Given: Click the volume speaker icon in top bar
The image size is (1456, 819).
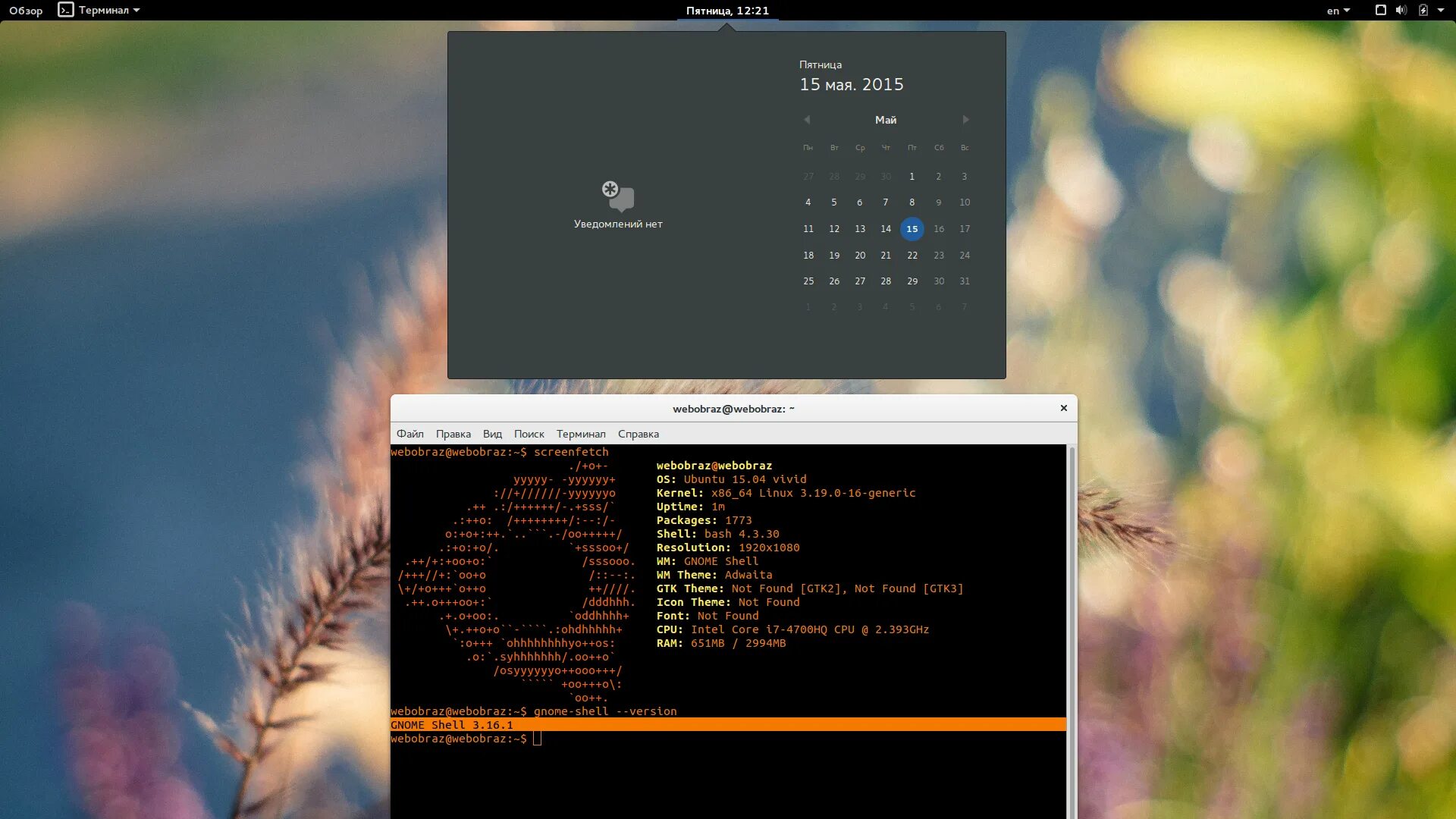Looking at the screenshot, I should click(1401, 11).
